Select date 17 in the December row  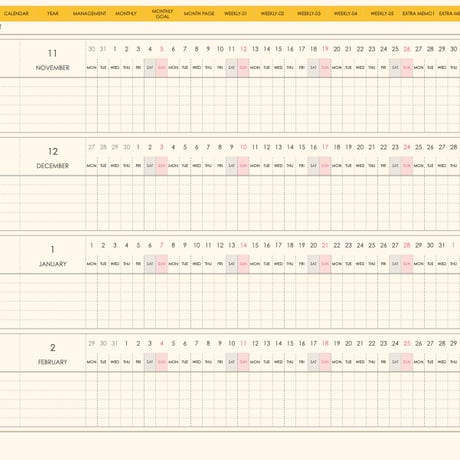325,147
